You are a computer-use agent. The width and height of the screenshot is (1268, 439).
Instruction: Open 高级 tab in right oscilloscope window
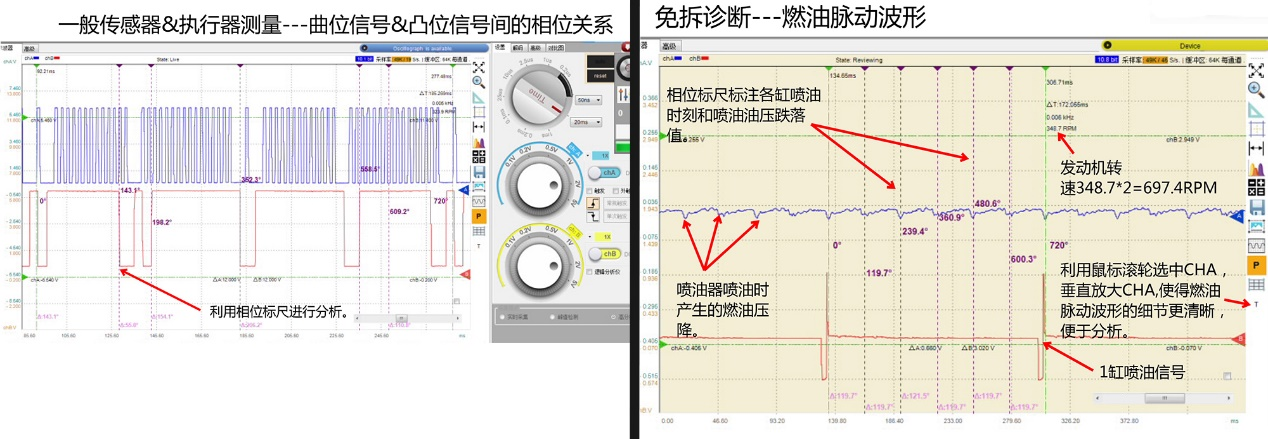[670, 46]
